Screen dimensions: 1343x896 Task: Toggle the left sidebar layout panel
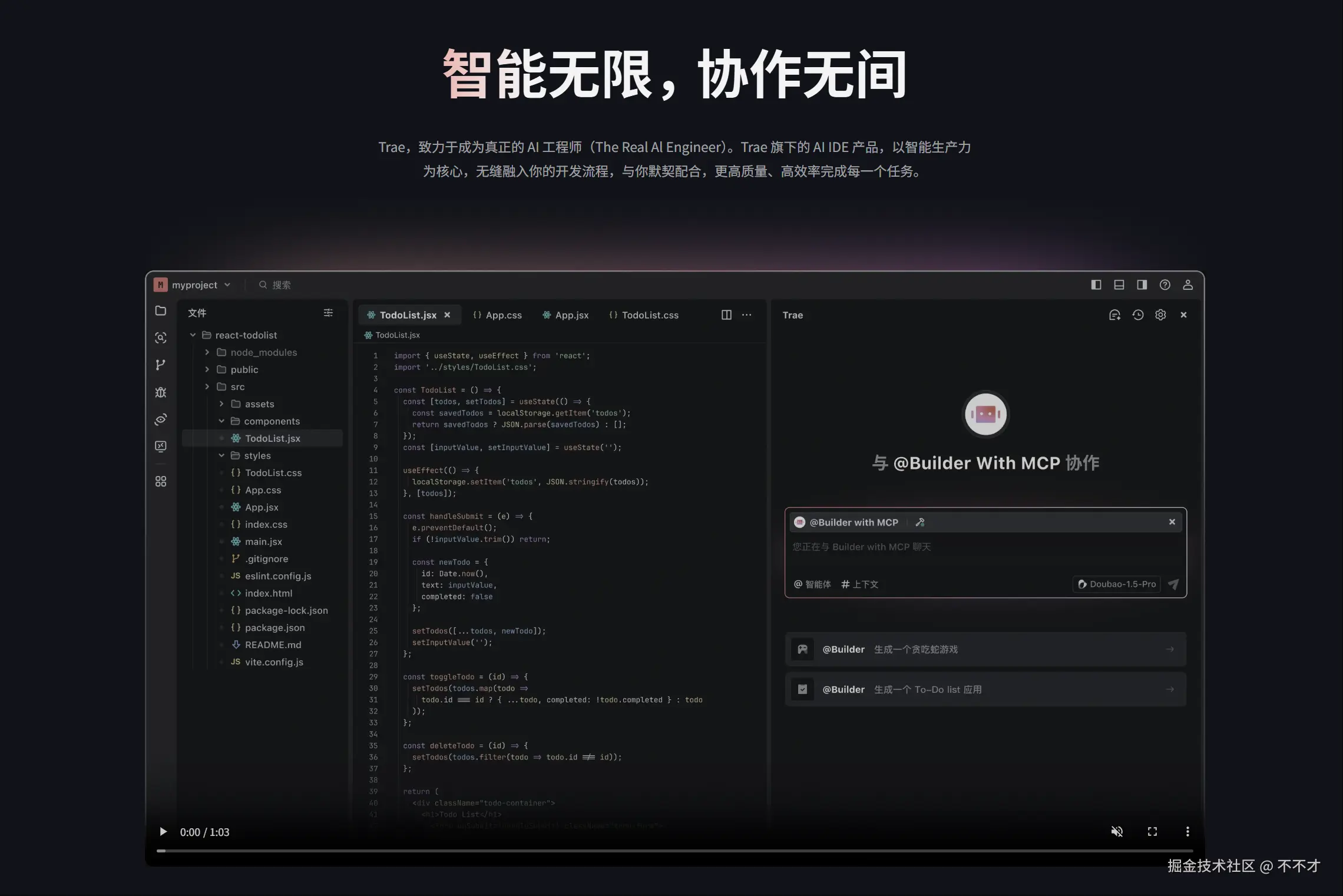coord(1096,285)
